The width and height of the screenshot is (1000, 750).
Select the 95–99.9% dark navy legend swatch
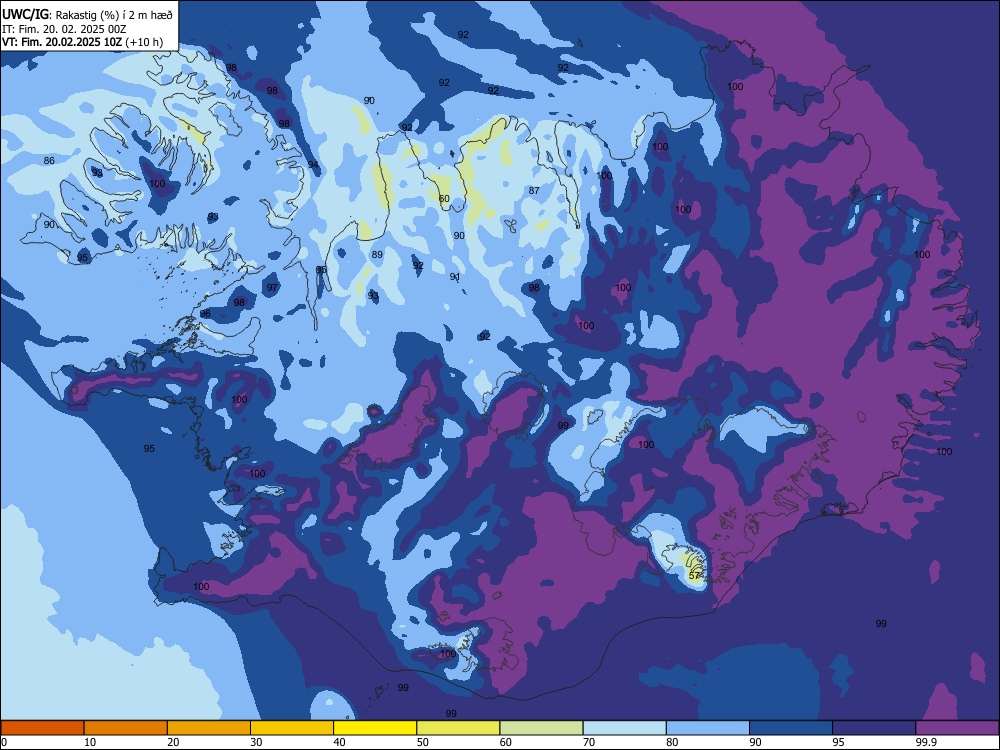[874, 728]
